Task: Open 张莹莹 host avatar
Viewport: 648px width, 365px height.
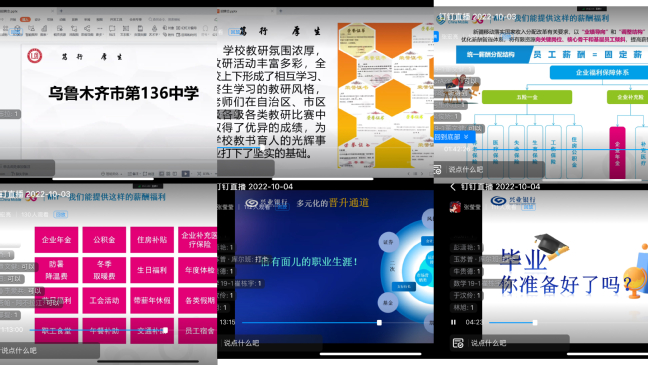Action: tap(455, 207)
